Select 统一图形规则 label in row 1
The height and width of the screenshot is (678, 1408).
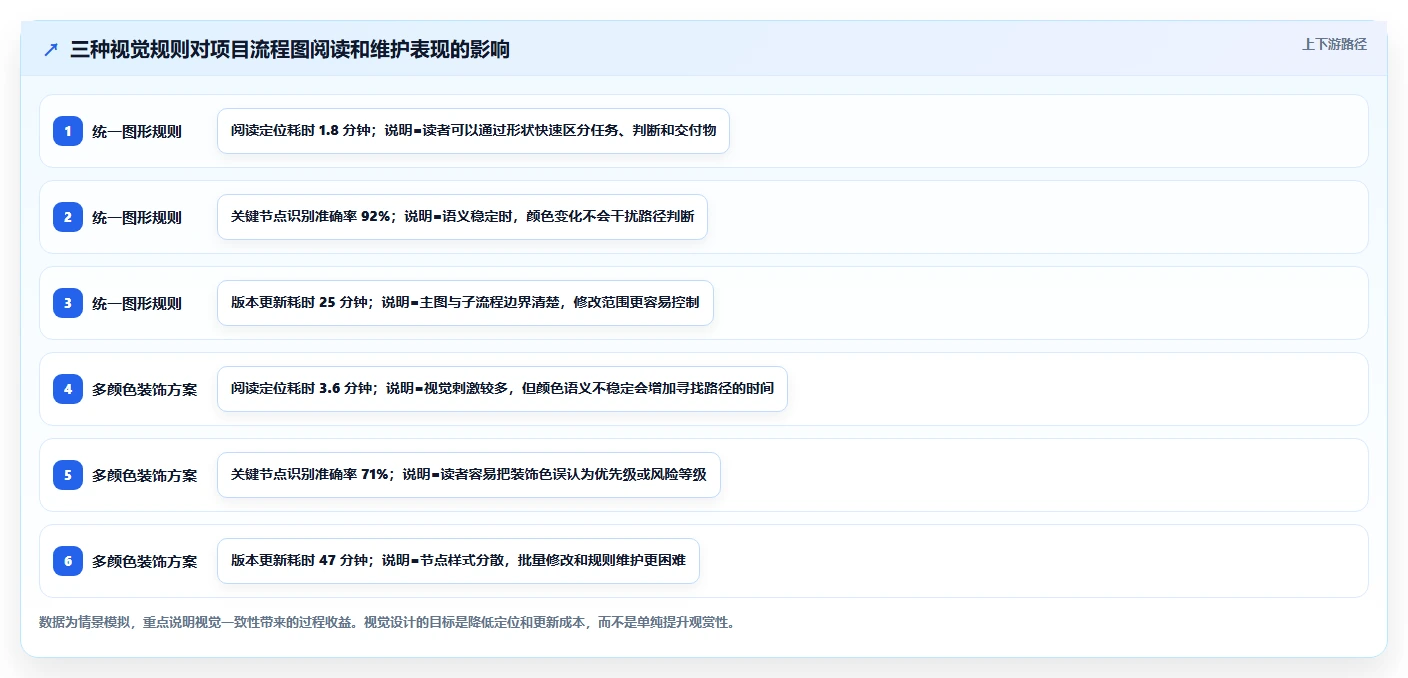tap(137, 131)
